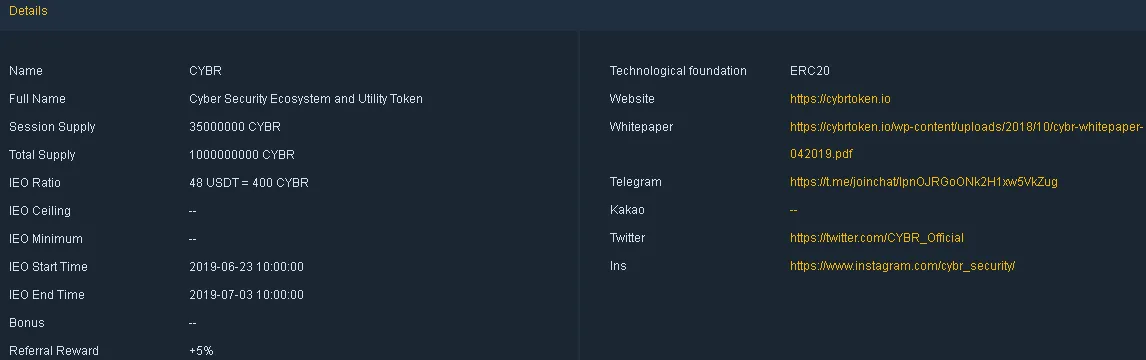Click the Total Supply value 1000000000 CYBR
Image resolution: width=1146 pixels, height=360 pixels.
coord(241,155)
